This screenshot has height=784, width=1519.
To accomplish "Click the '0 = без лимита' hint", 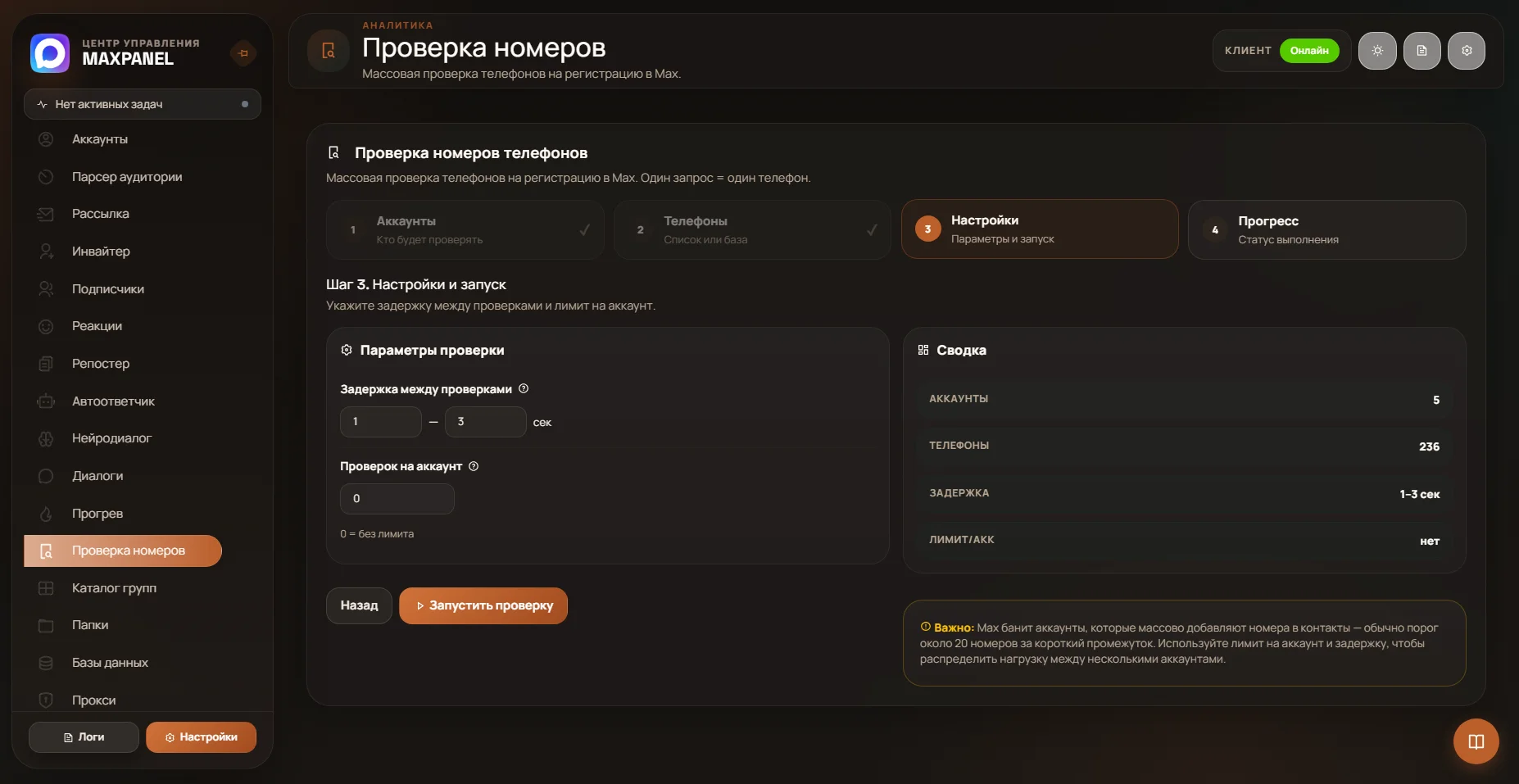I will point(377,534).
